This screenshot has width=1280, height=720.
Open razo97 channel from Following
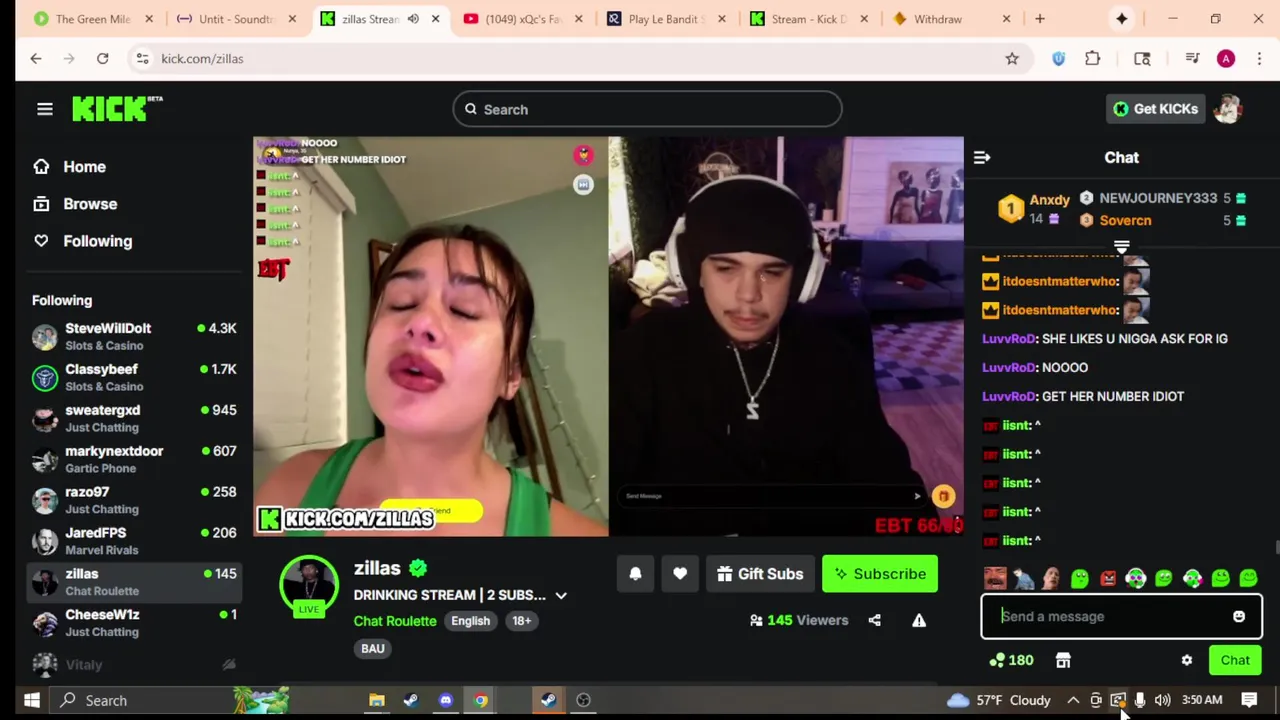click(x=134, y=500)
